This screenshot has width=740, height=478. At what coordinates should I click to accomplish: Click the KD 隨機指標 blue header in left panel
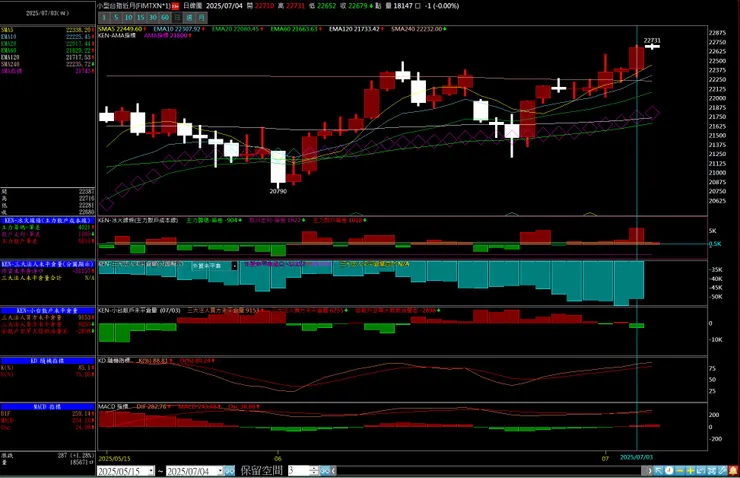(48, 361)
